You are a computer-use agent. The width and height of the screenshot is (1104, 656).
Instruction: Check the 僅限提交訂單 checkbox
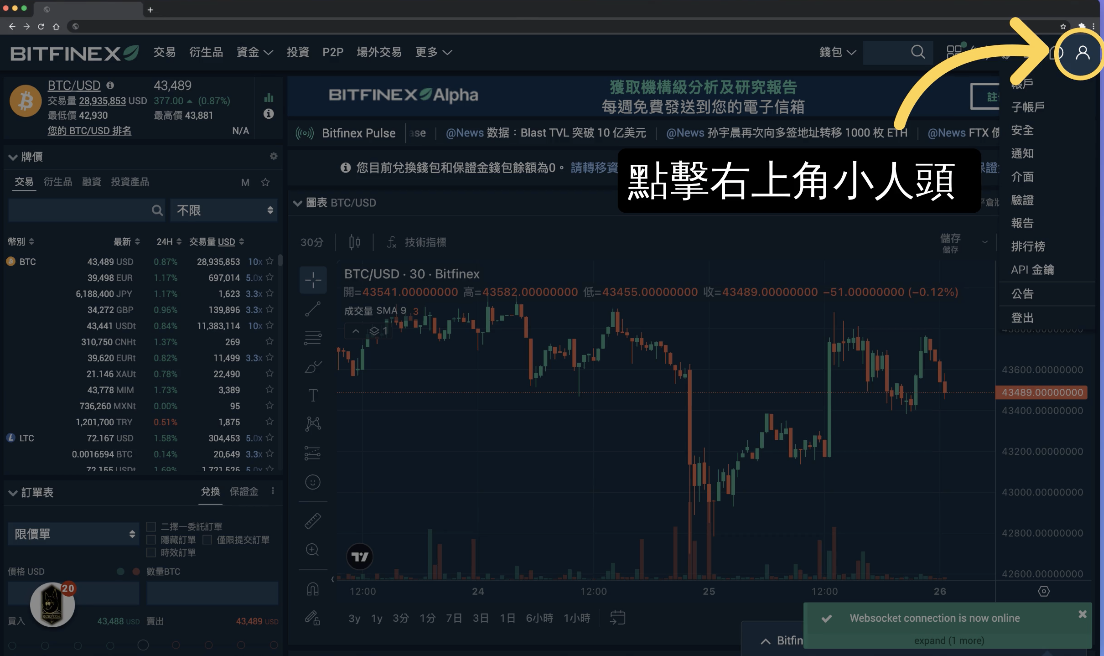click(207, 540)
